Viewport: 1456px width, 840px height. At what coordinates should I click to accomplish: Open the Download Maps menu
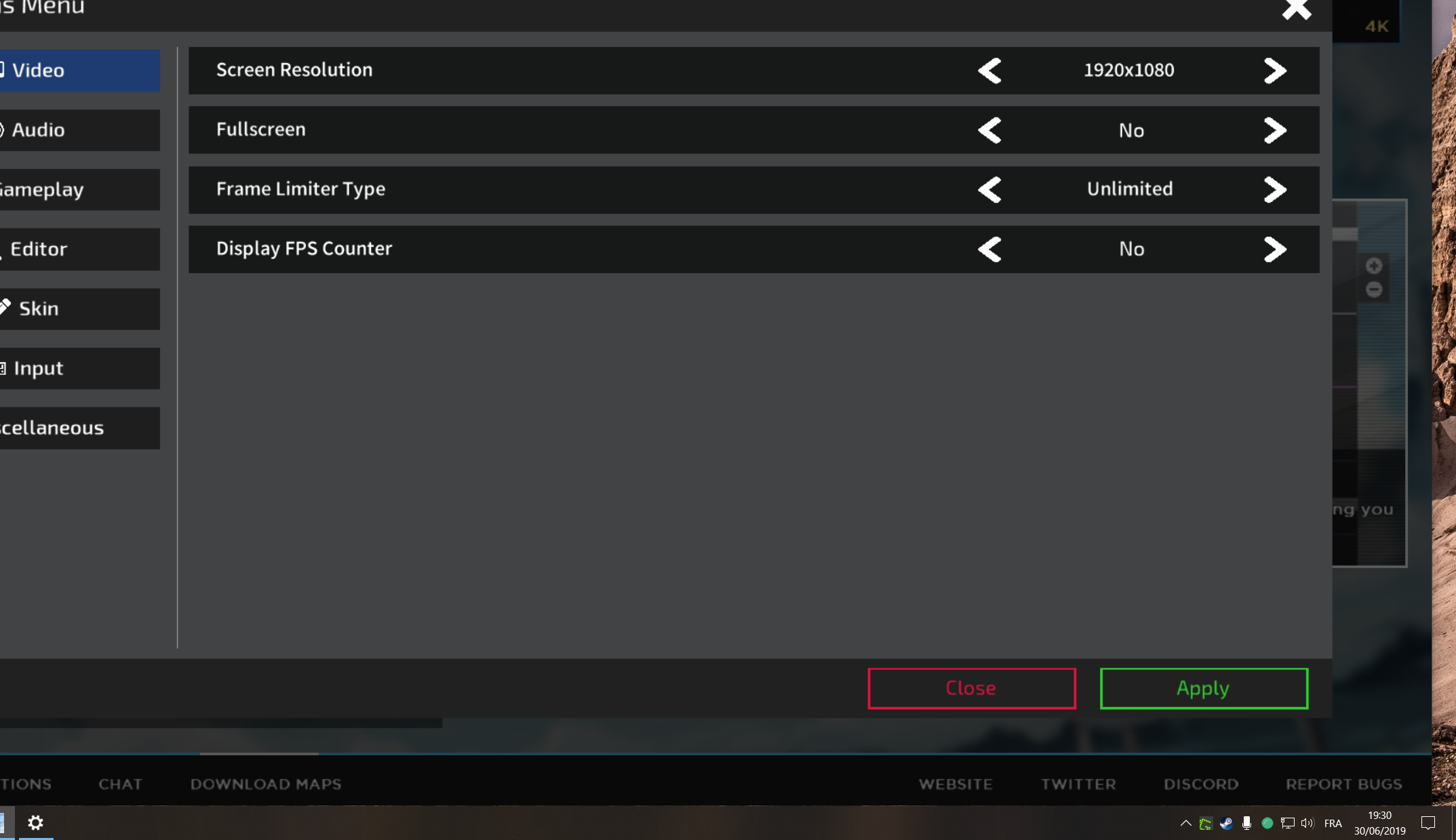point(266,784)
